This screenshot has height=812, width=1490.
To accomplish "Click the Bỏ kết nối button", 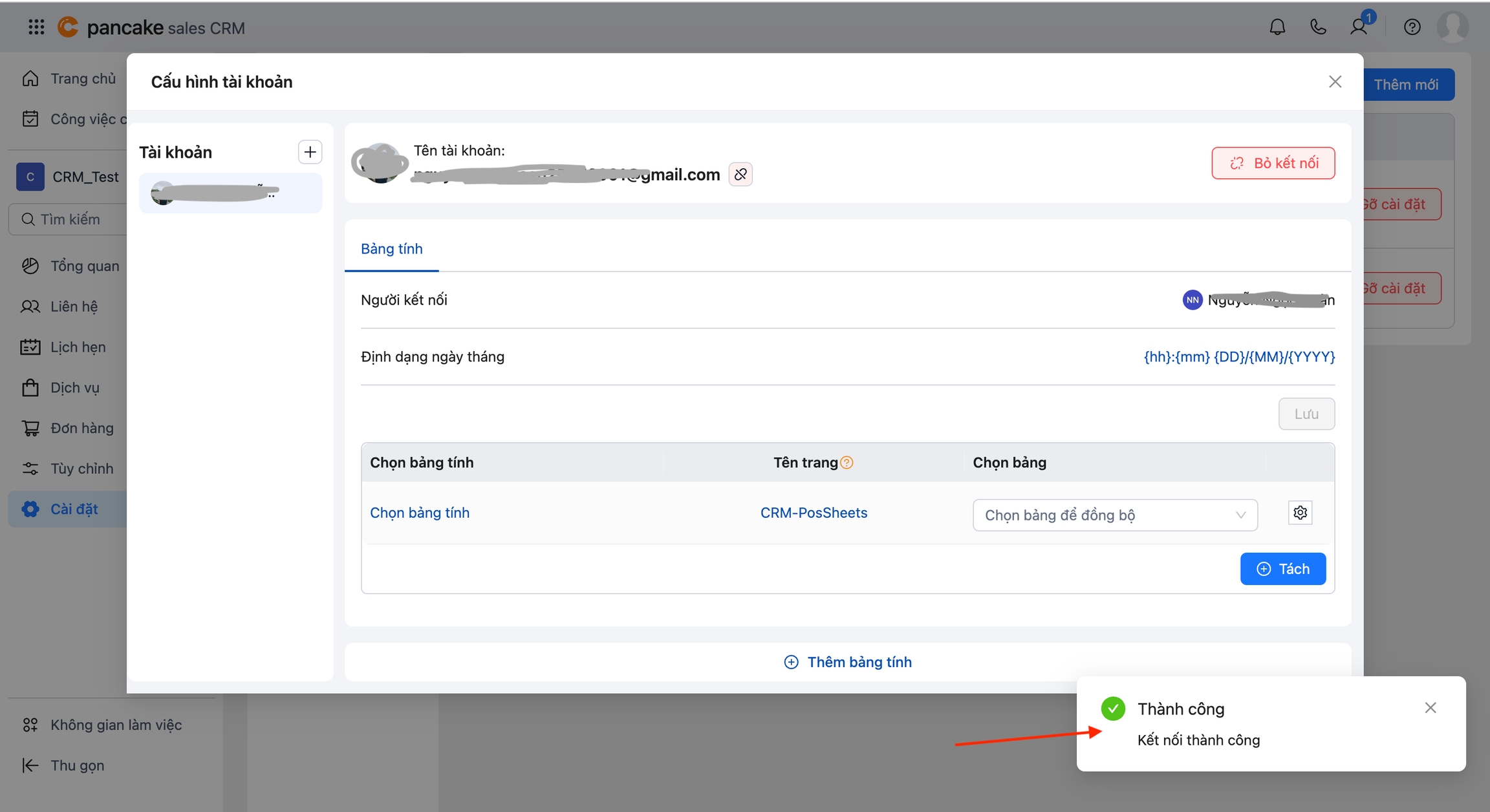I will (x=1273, y=163).
